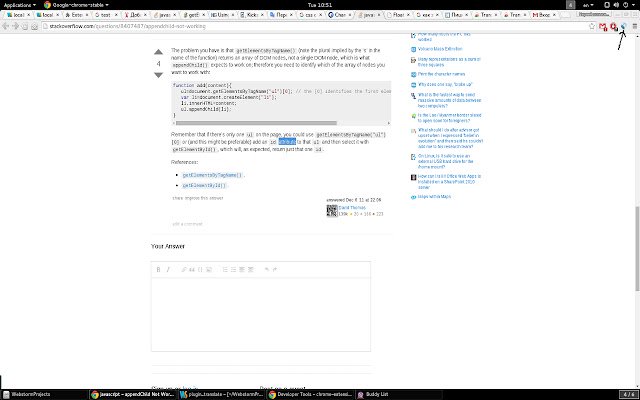Open external USB hard drive Linux question
640x400 pixels.
(x=445, y=161)
